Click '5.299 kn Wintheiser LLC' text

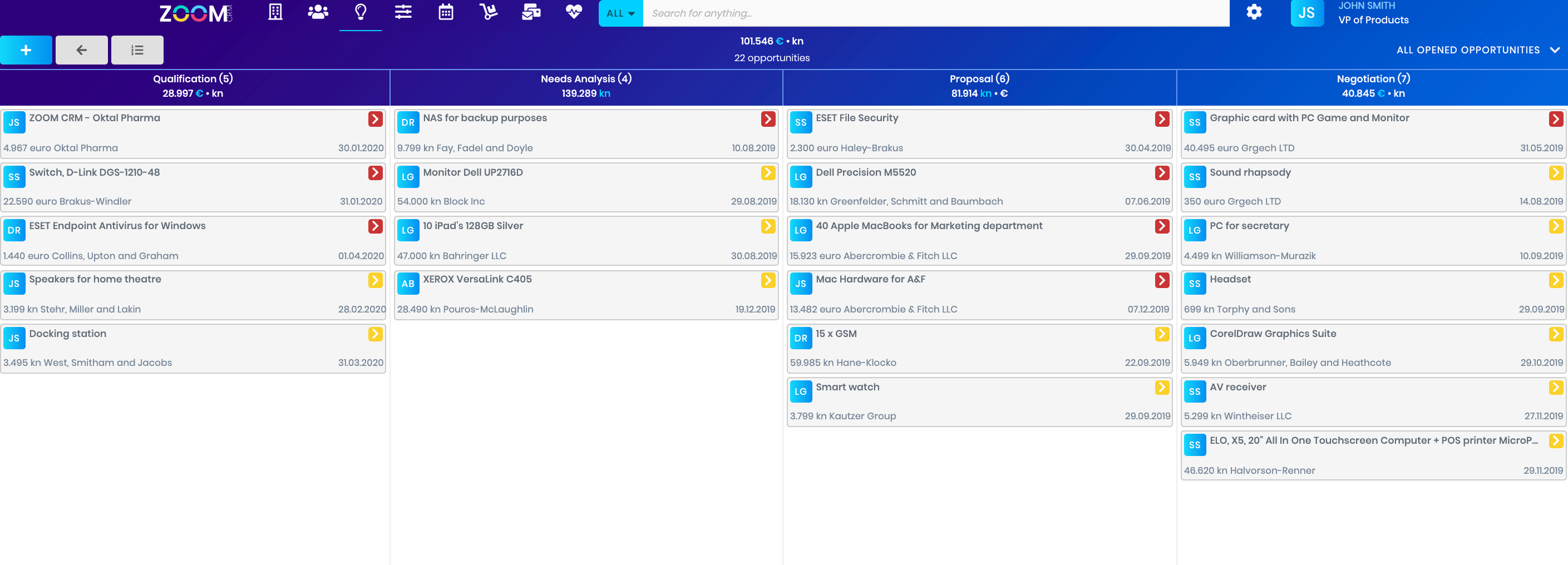pos(1237,416)
